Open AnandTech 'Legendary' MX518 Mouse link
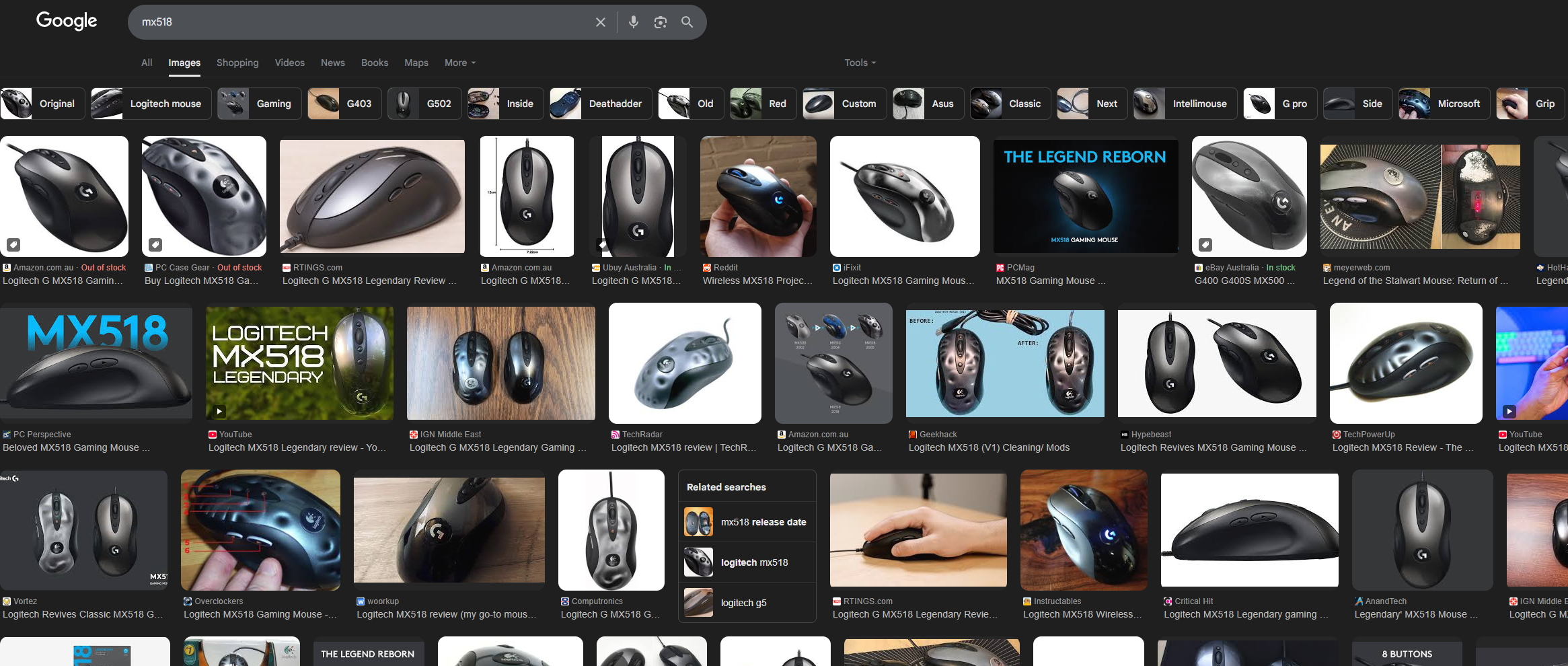Screen dimensions: 1568x666 pyautogui.click(x=1416, y=614)
